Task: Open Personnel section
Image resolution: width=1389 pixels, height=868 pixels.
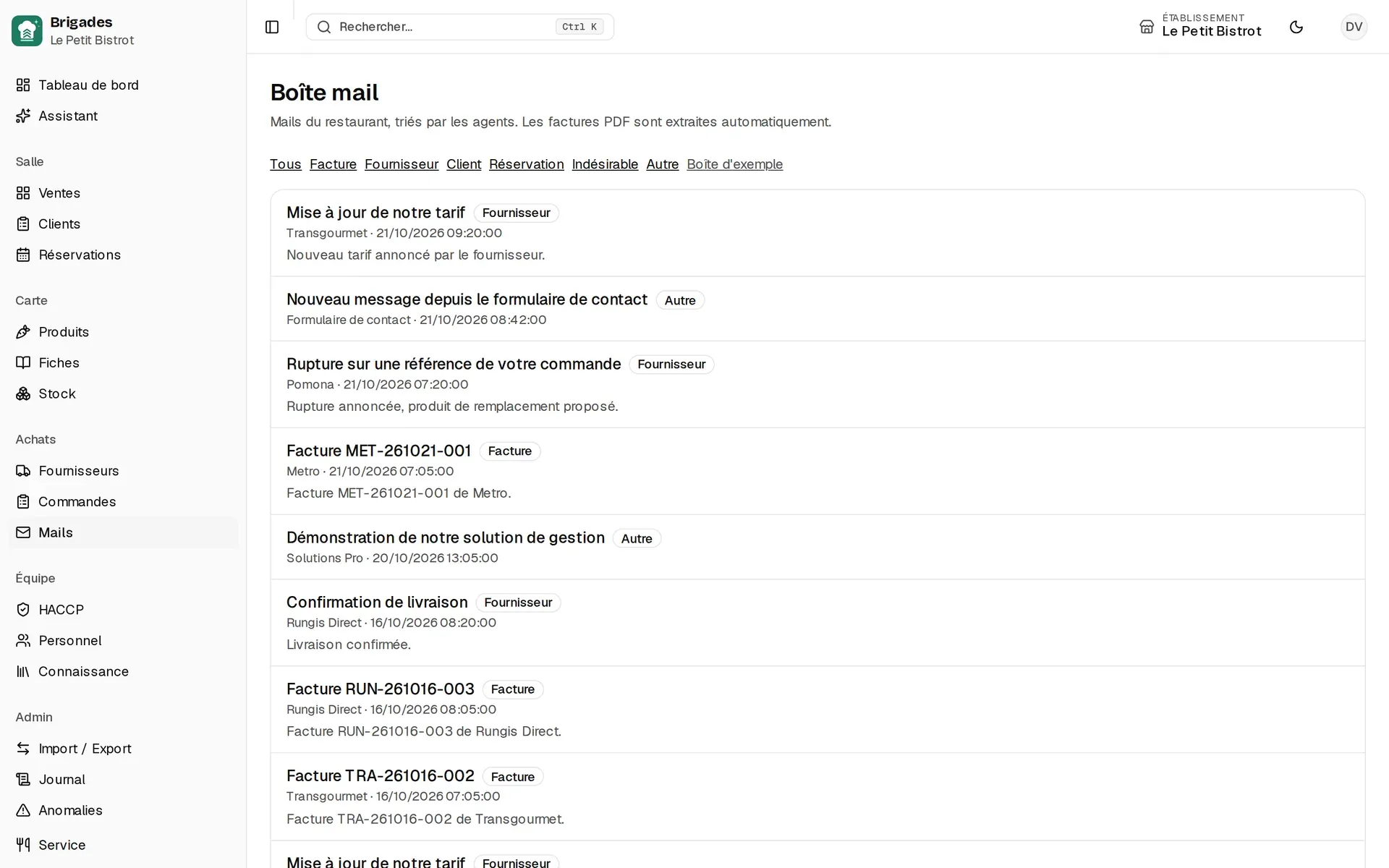Action: click(124, 640)
